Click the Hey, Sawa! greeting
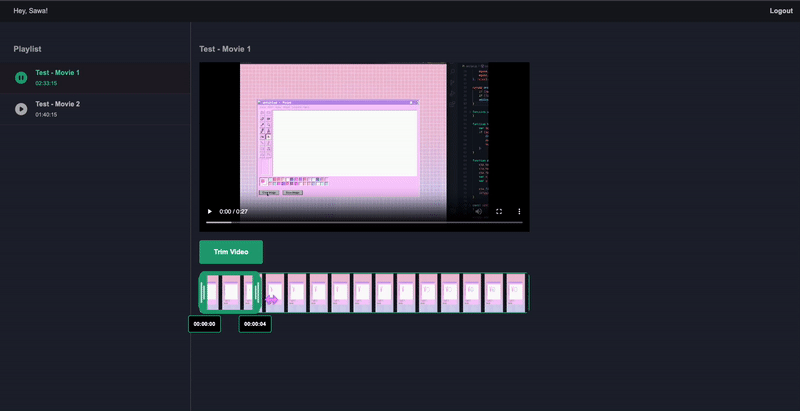This screenshot has height=411, width=800. [x=31, y=11]
